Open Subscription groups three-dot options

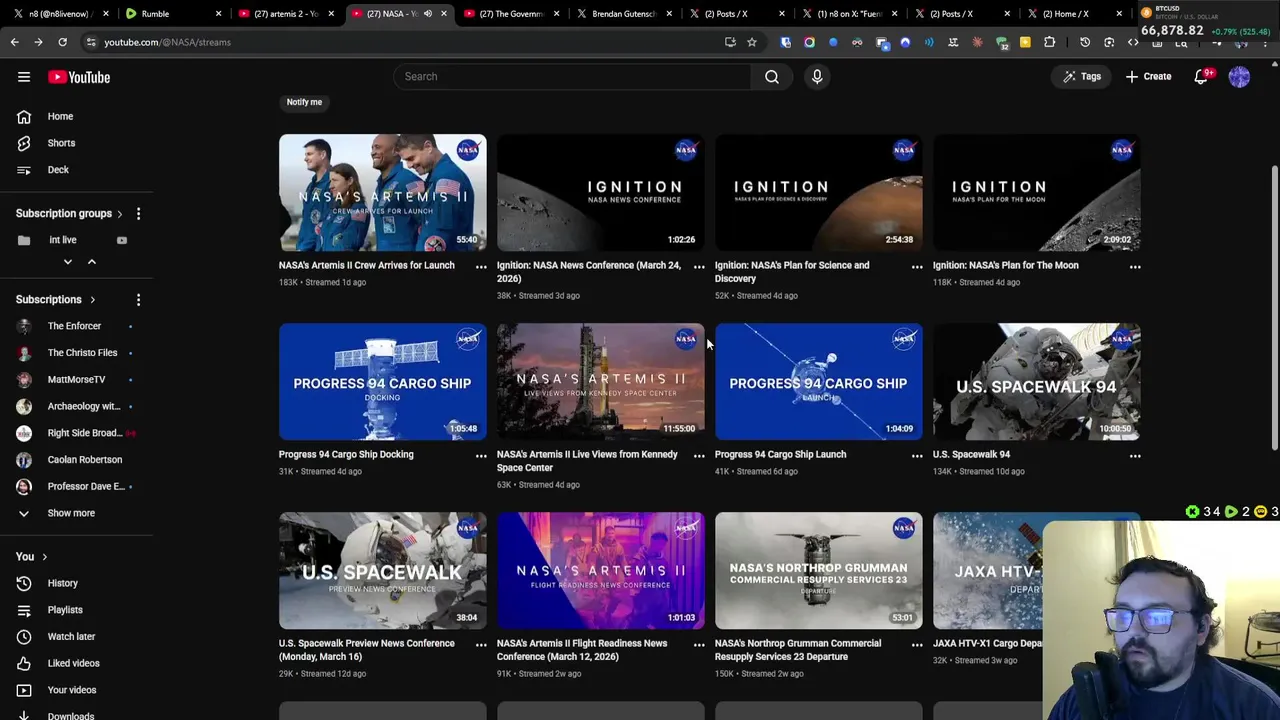tap(138, 213)
